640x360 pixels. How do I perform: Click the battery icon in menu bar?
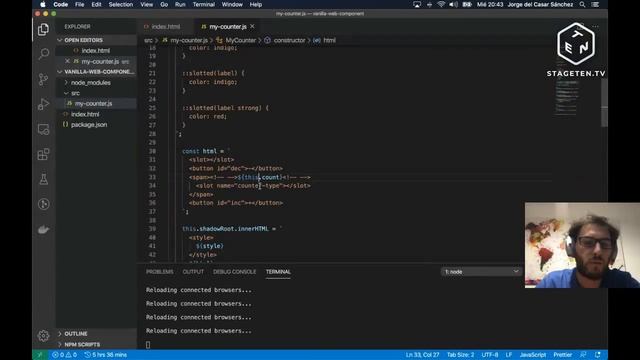coord(467,4)
